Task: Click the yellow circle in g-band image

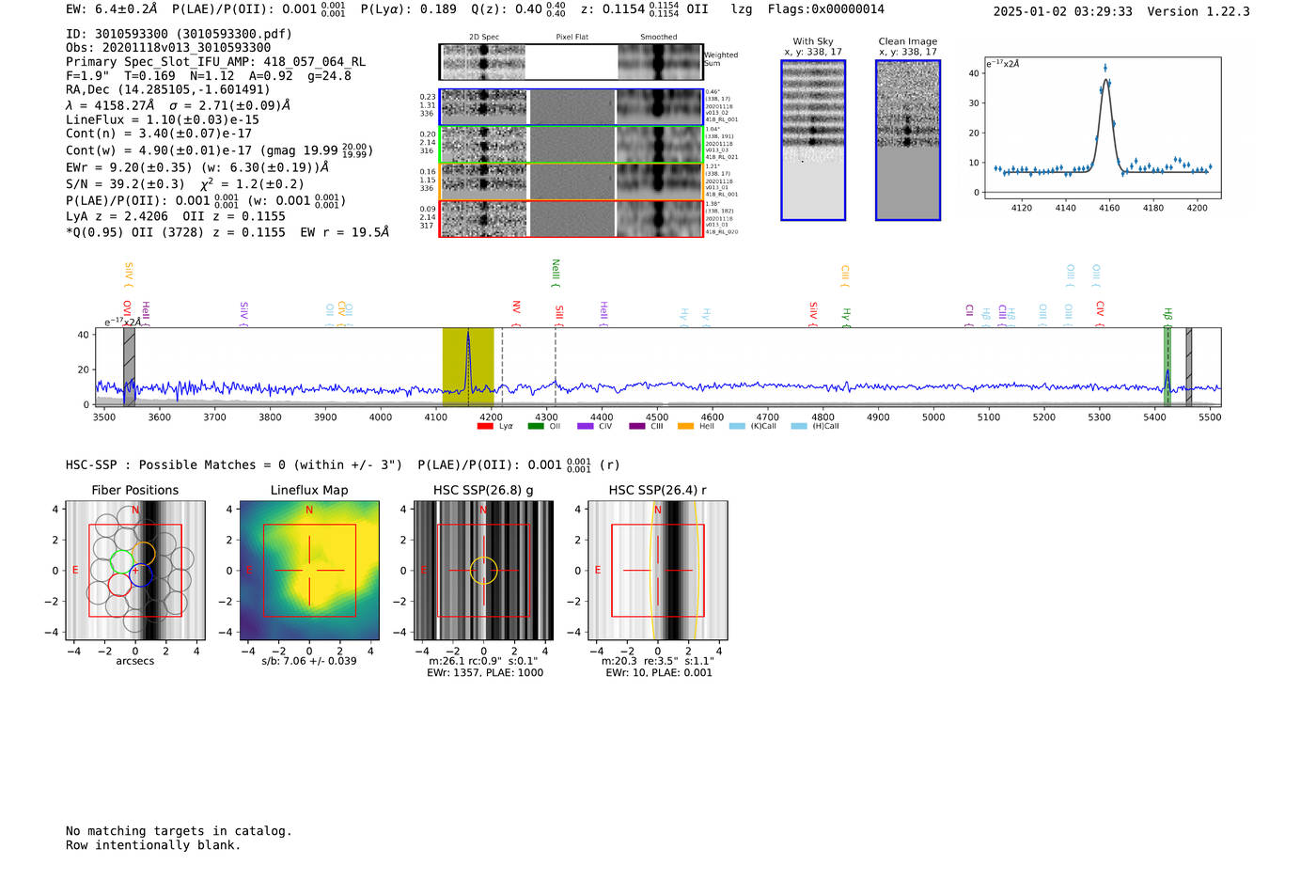Action: (483, 571)
